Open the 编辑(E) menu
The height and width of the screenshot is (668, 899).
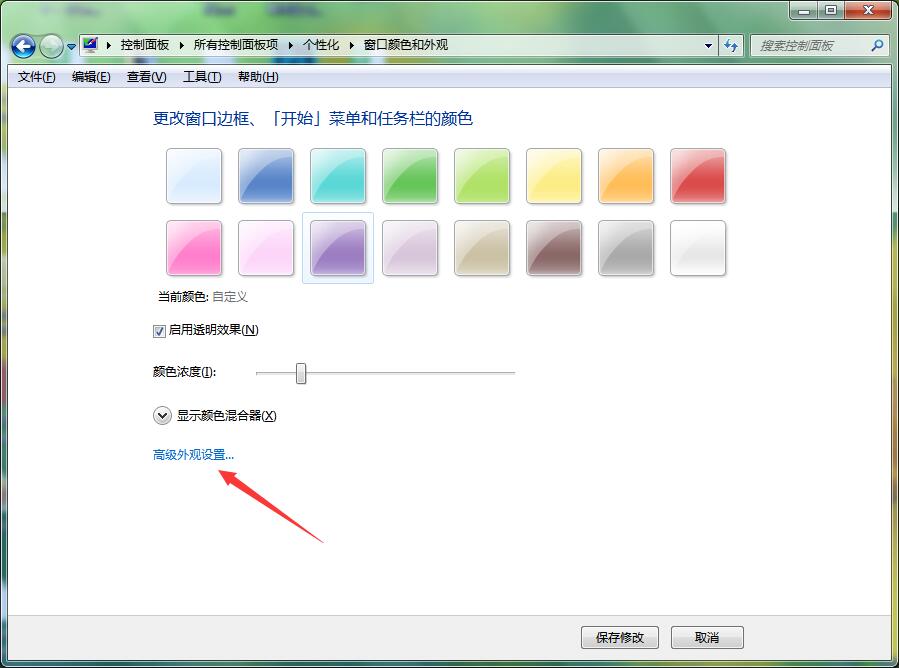[91, 77]
